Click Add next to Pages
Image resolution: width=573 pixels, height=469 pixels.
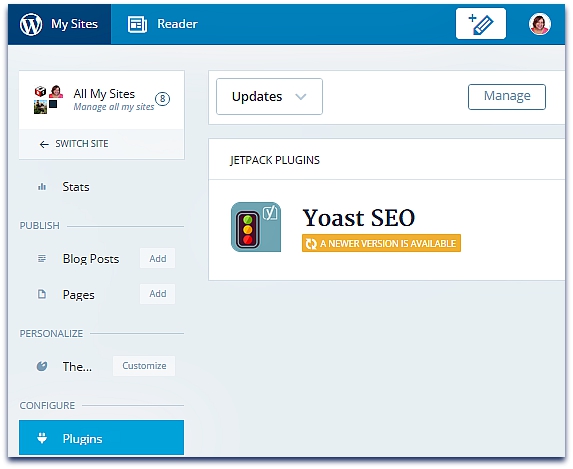coord(158,294)
